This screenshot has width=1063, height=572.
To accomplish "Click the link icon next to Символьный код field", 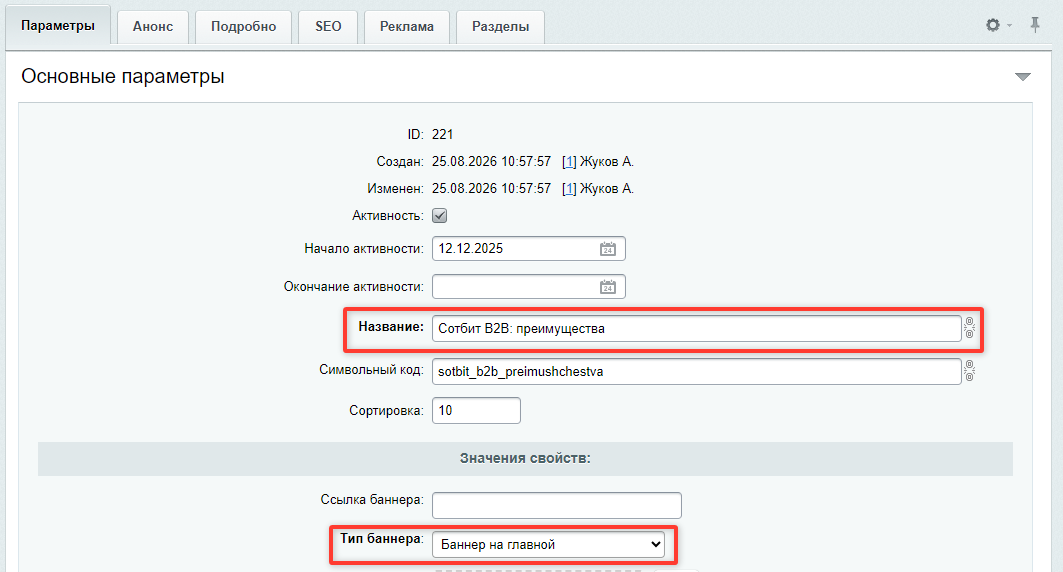I will (x=969, y=371).
